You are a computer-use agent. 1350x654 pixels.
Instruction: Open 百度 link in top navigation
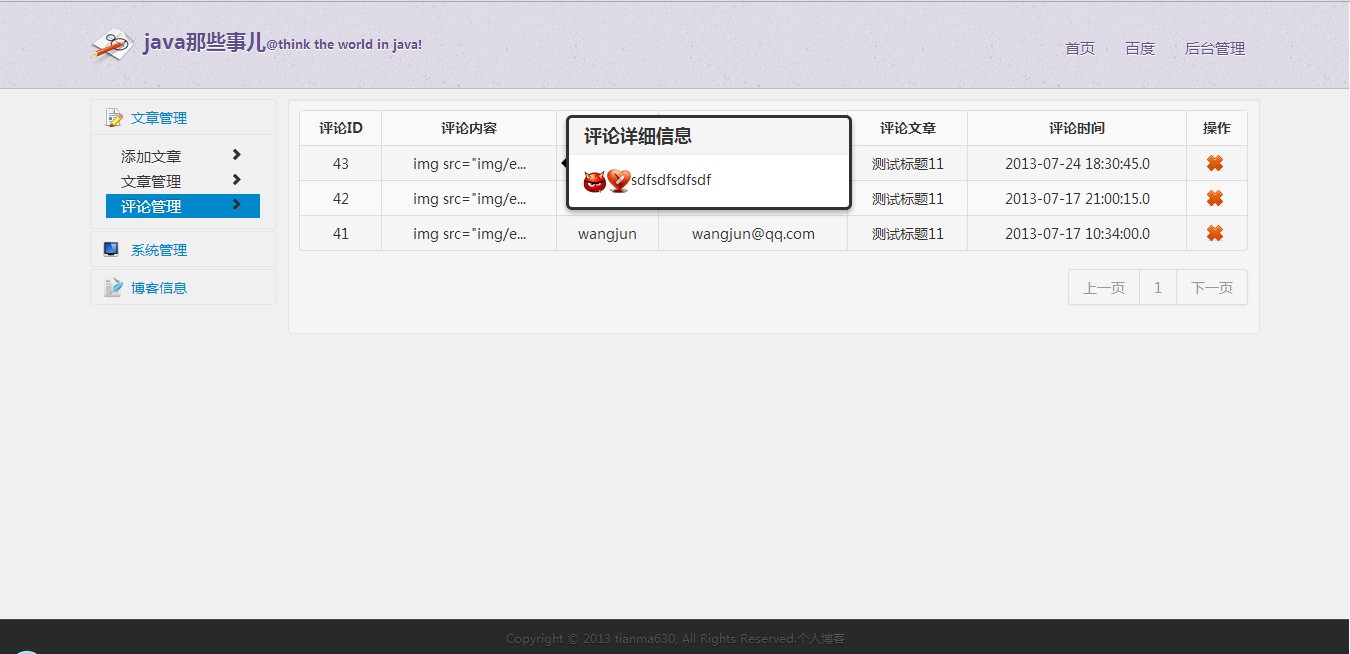point(1140,48)
